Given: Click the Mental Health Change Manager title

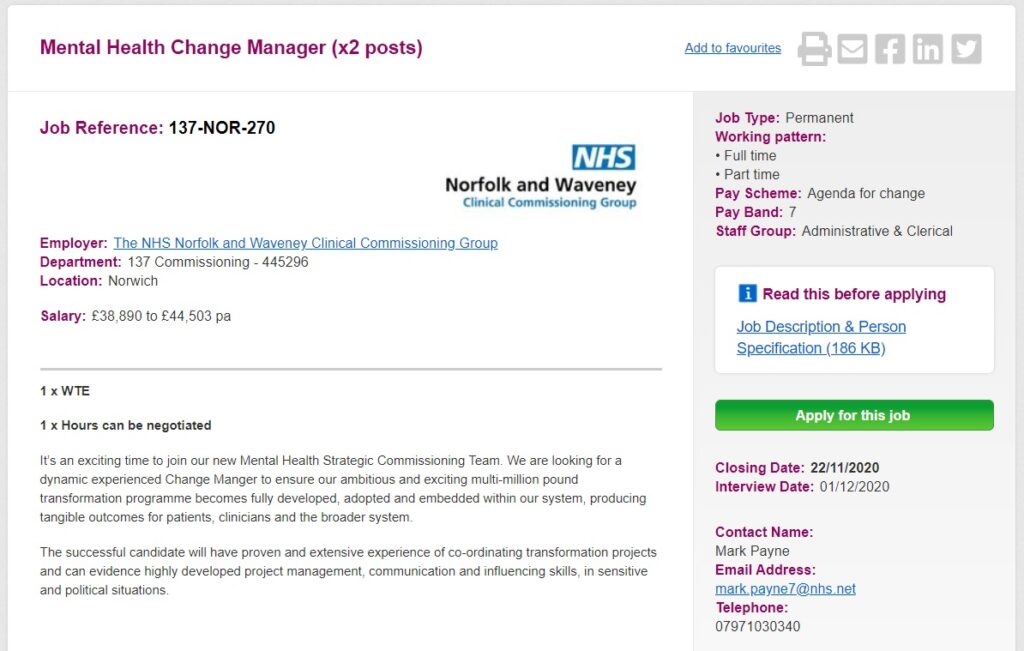Looking at the screenshot, I should tap(231, 48).
